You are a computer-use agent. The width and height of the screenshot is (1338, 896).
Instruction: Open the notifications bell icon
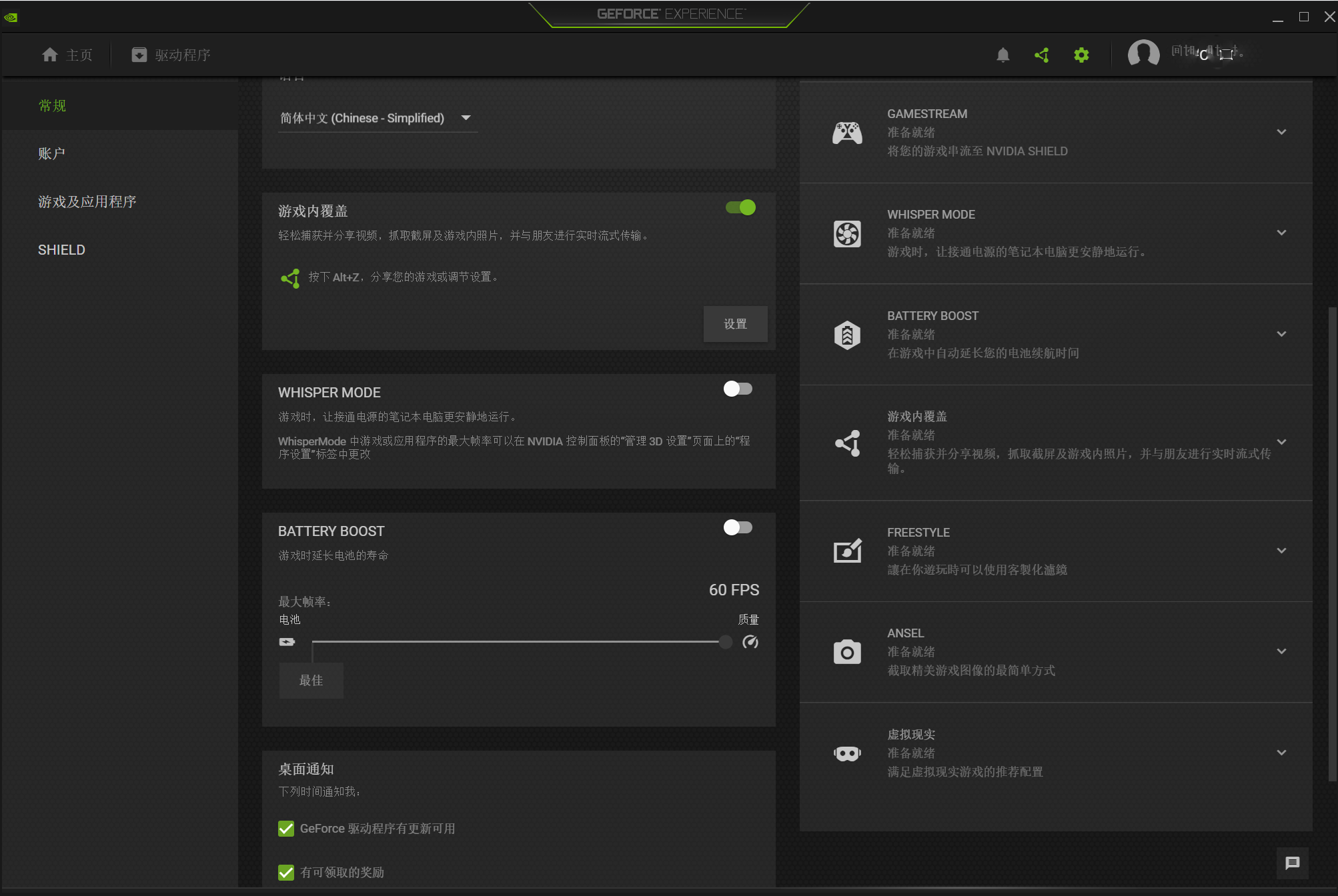point(1002,55)
